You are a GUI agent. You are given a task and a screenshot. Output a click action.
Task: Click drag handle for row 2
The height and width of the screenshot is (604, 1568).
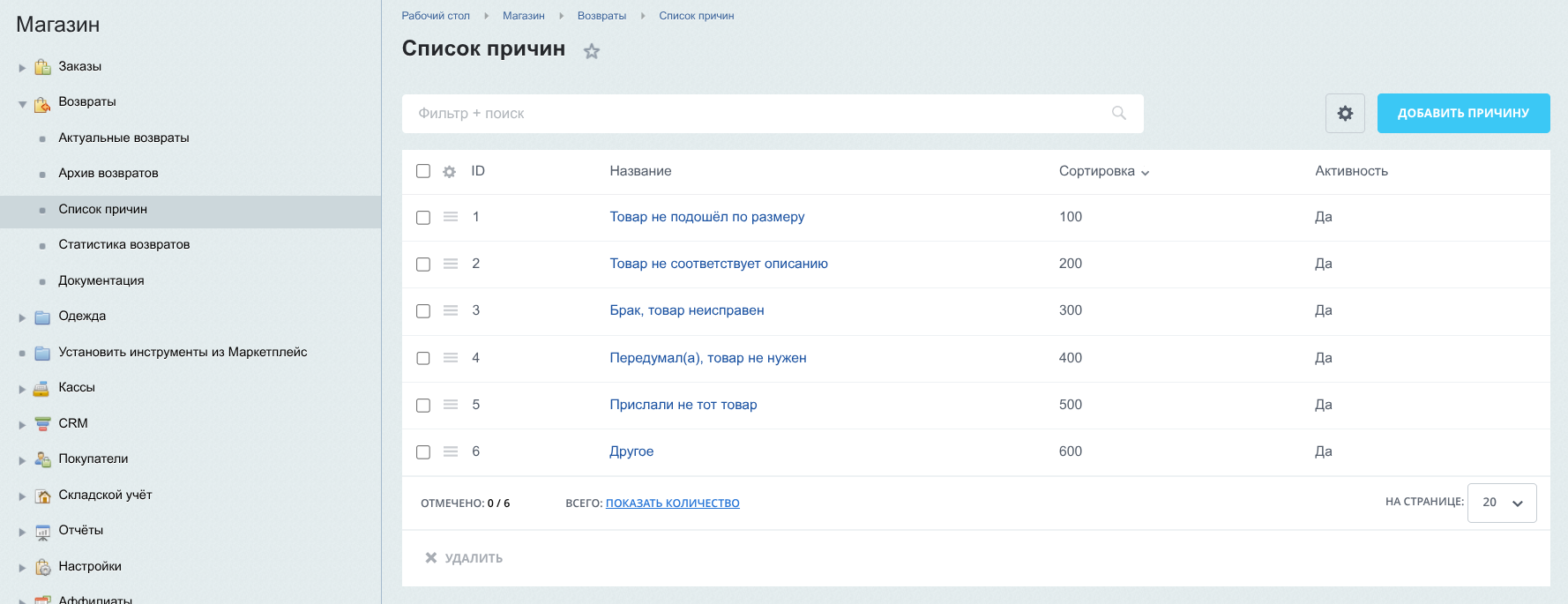451,264
